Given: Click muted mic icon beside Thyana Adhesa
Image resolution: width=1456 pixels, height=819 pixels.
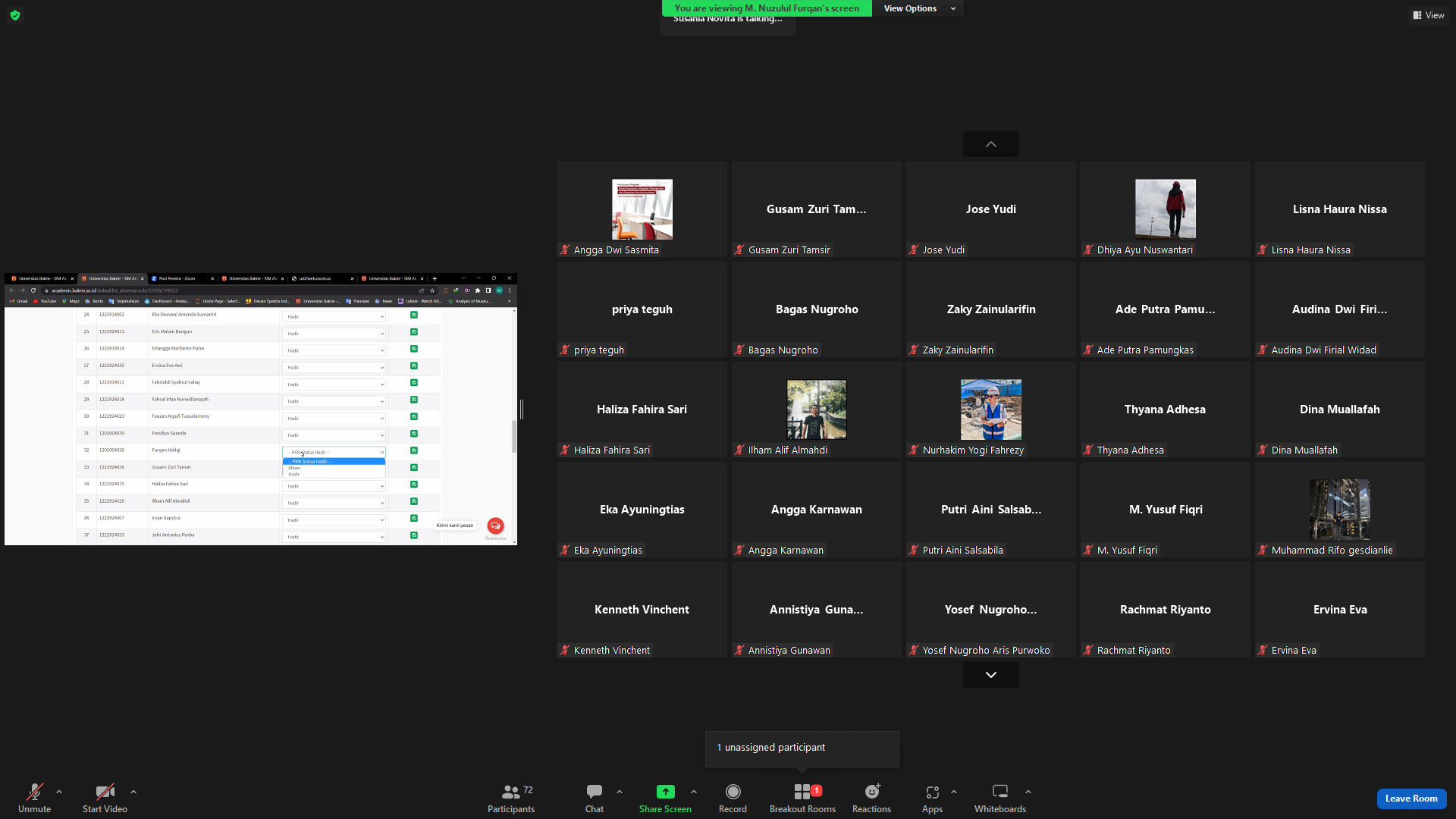Looking at the screenshot, I should point(1088,450).
